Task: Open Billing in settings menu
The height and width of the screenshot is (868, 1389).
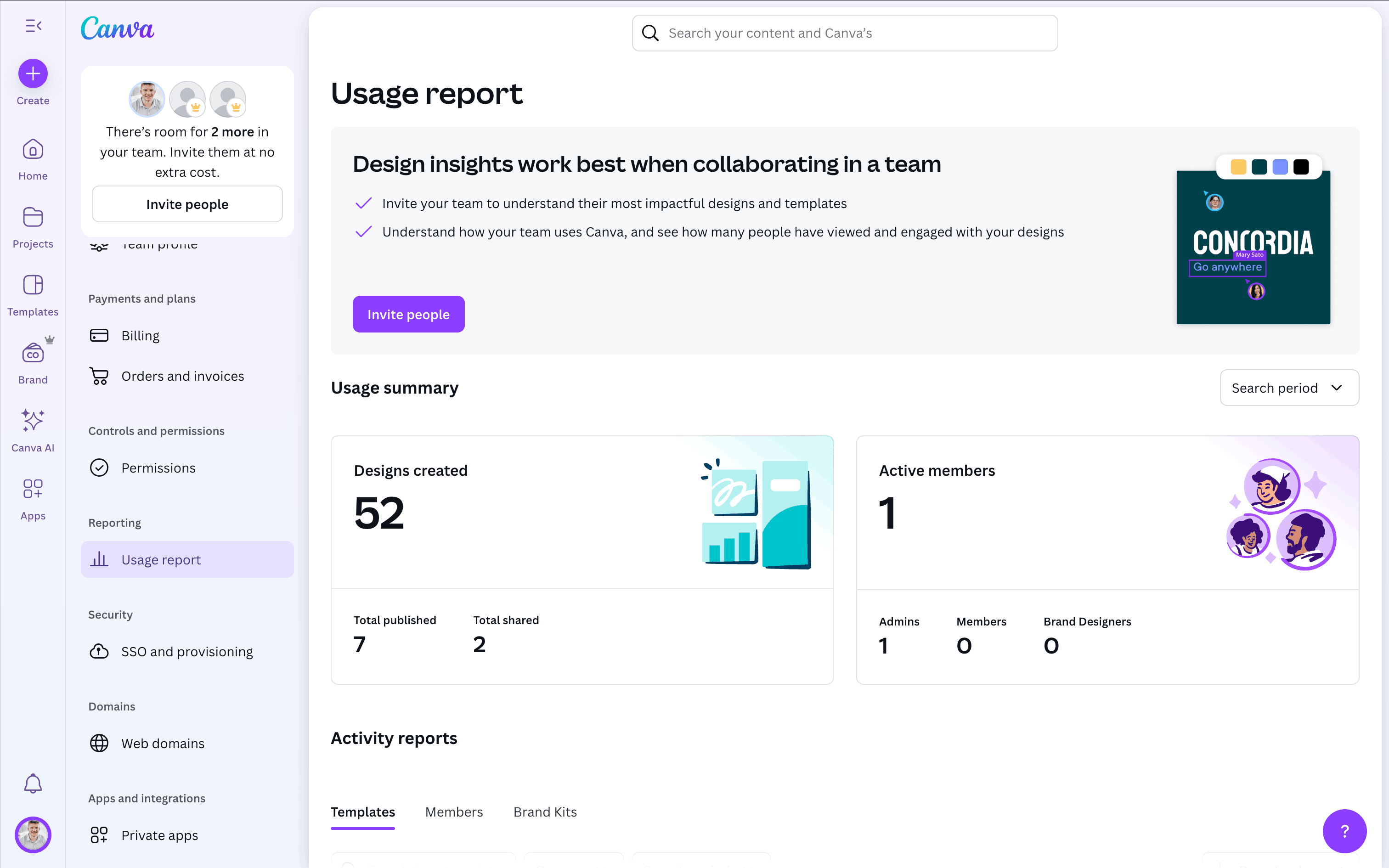Action: [140, 335]
